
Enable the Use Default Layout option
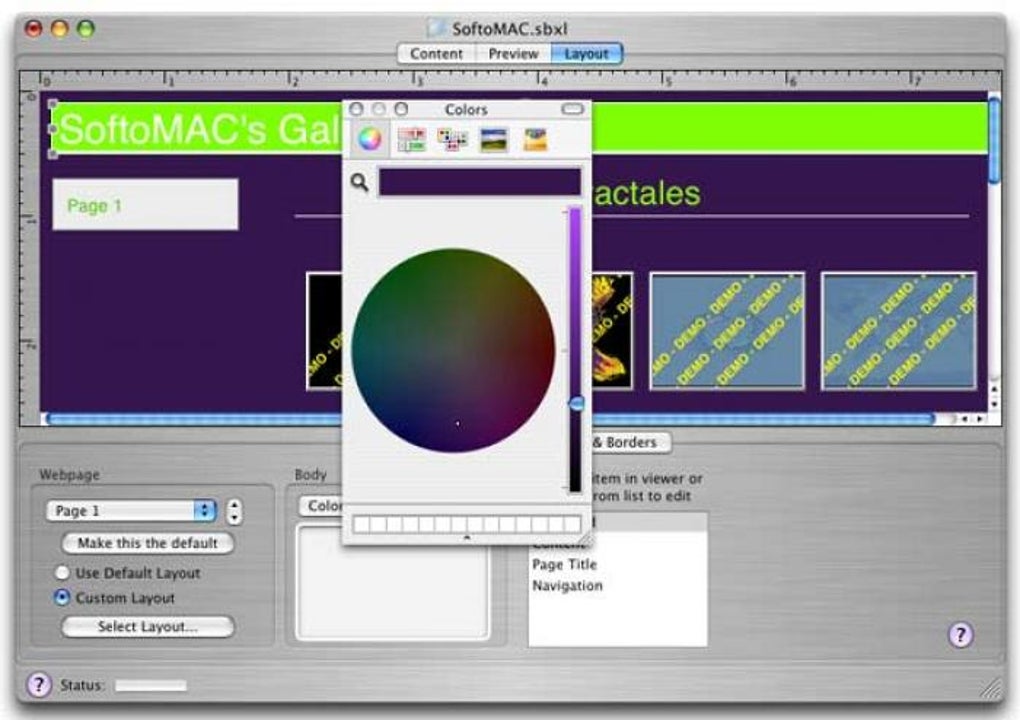tap(60, 573)
